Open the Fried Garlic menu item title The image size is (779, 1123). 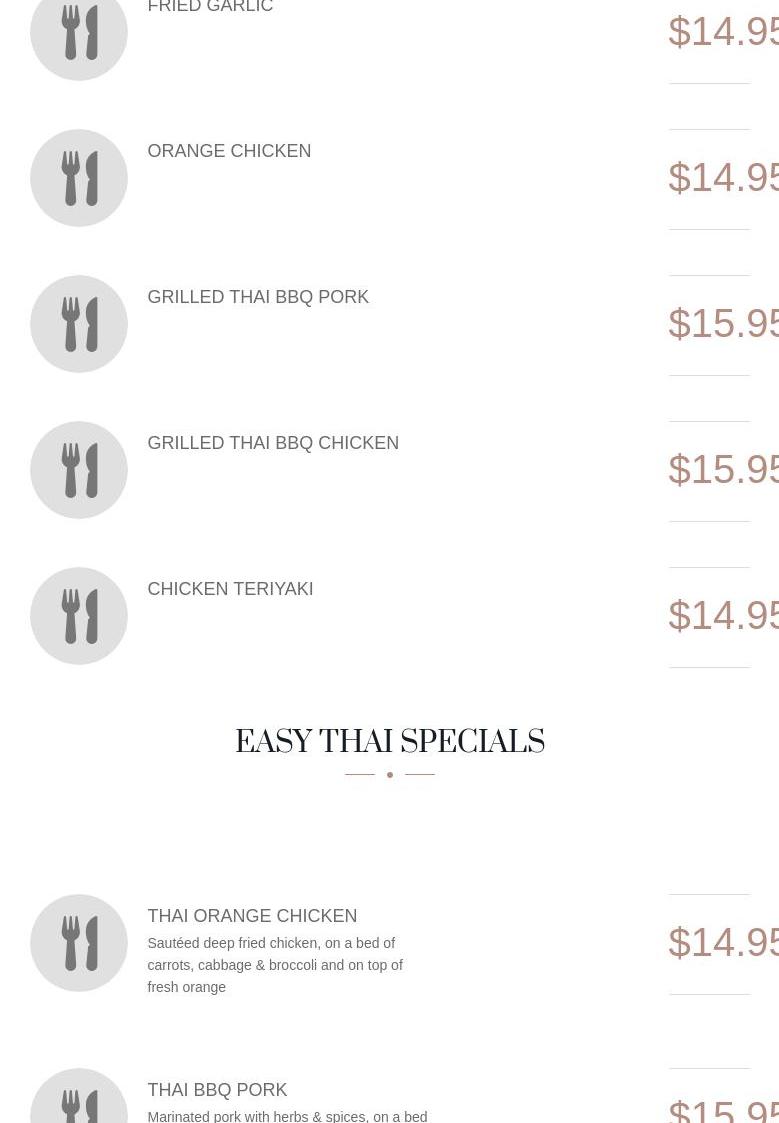coord(210,7)
